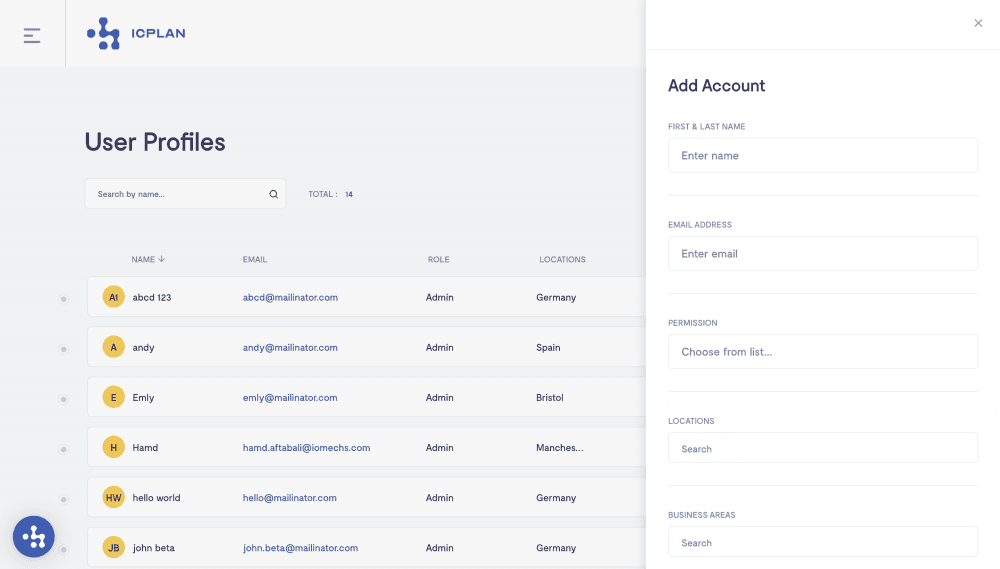Click the Locations search field

point(823,448)
